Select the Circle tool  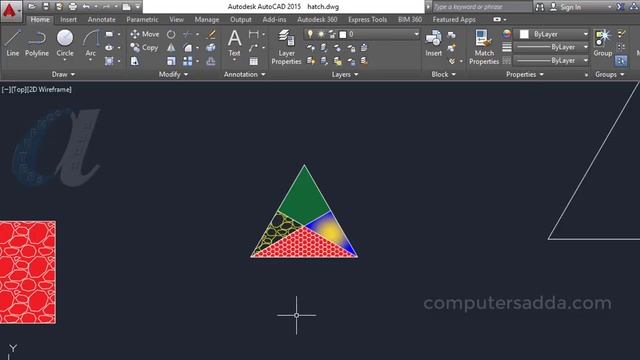(x=65, y=43)
